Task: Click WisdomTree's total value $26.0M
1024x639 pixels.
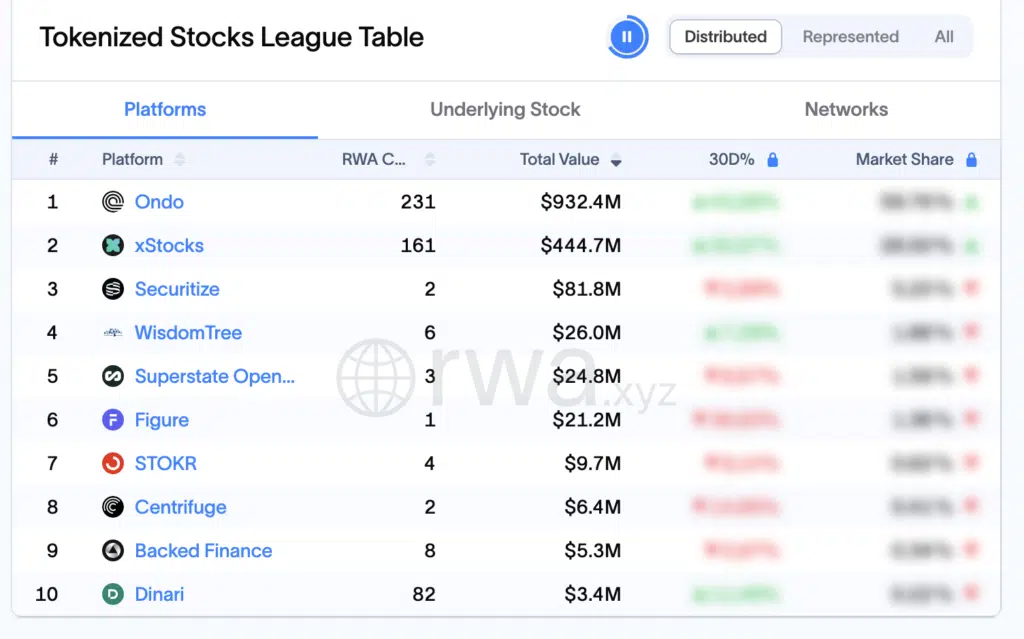Action: (x=586, y=333)
